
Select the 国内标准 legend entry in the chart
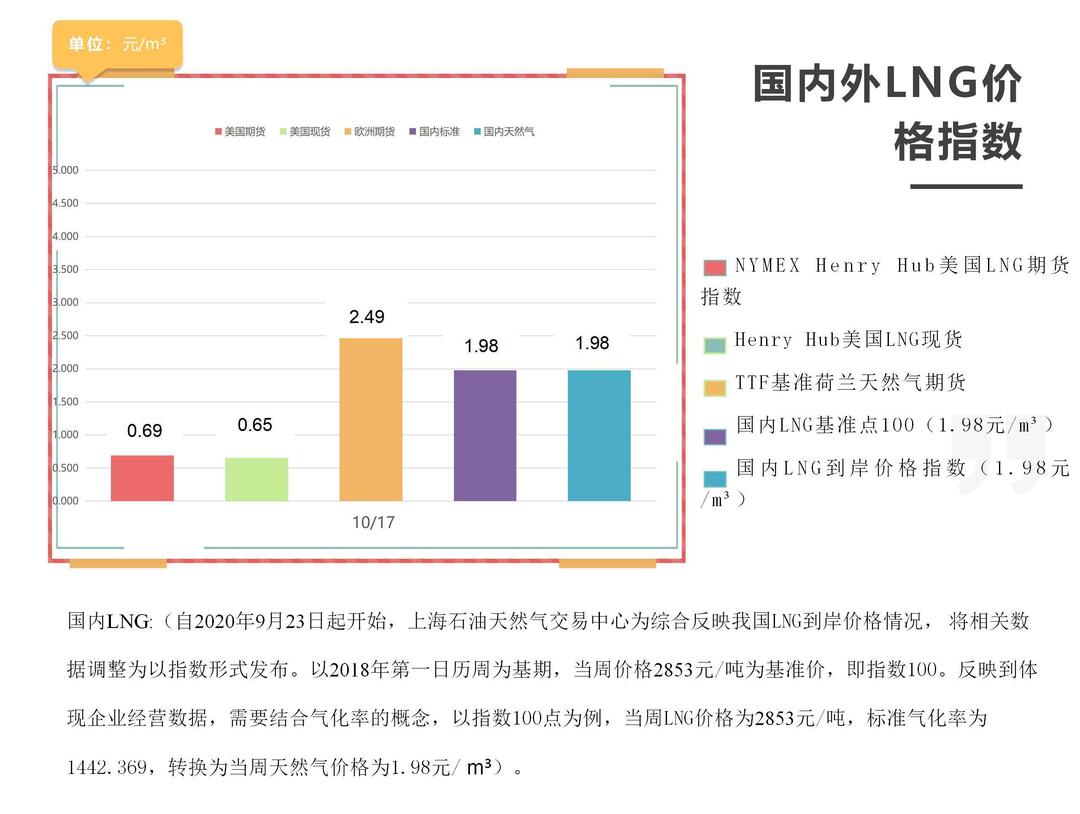click(x=435, y=132)
